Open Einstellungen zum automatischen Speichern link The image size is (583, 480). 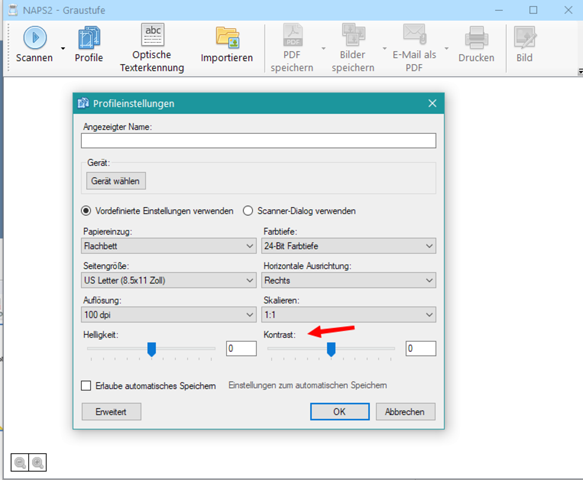click(307, 385)
